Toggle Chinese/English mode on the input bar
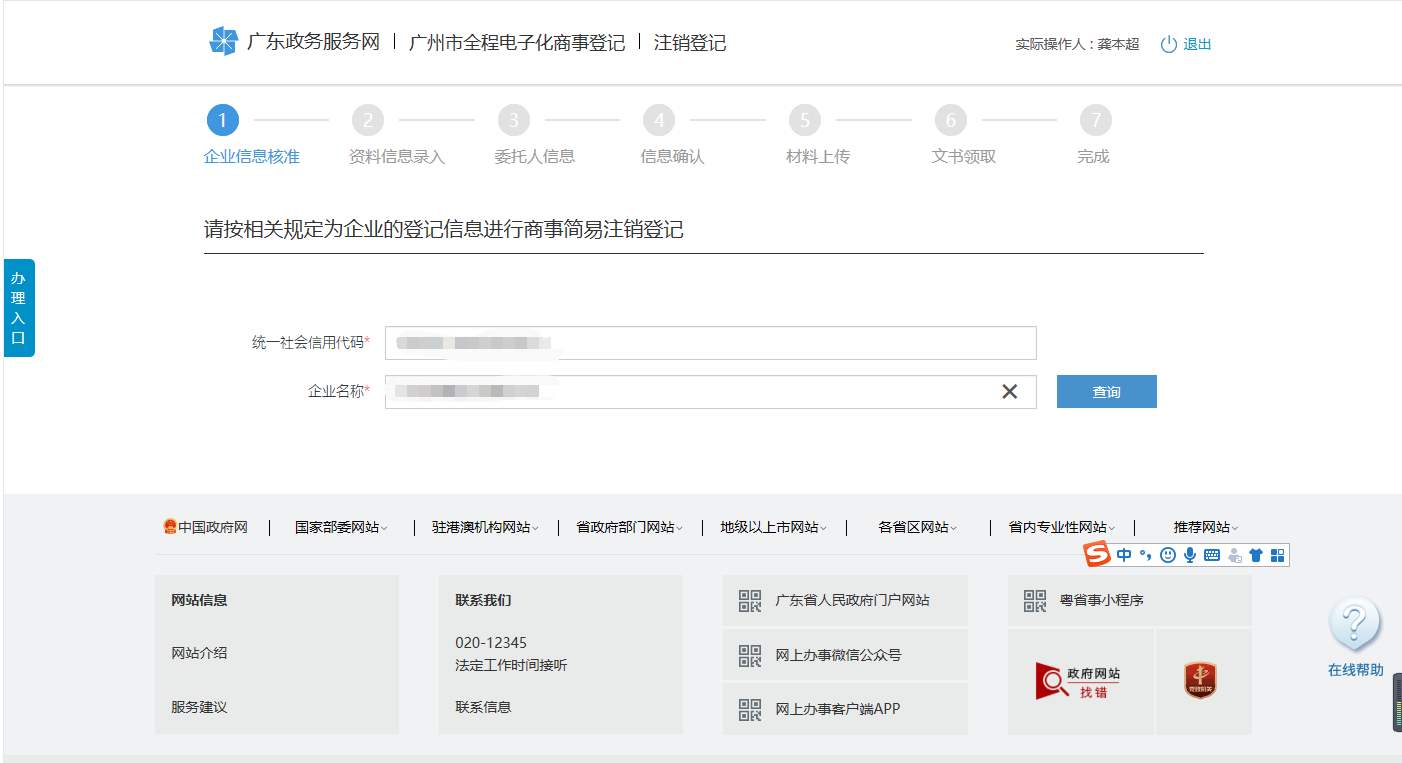The width and height of the screenshot is (1402, 763). [1123, 555]
